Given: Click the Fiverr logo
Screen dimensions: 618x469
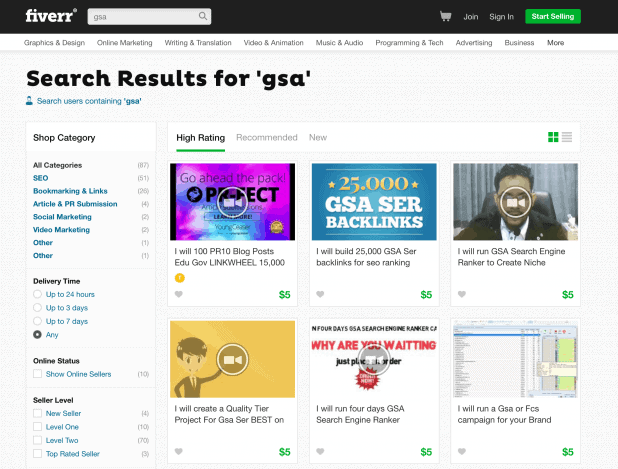Looking at the screenshot, I should (51, 16).
